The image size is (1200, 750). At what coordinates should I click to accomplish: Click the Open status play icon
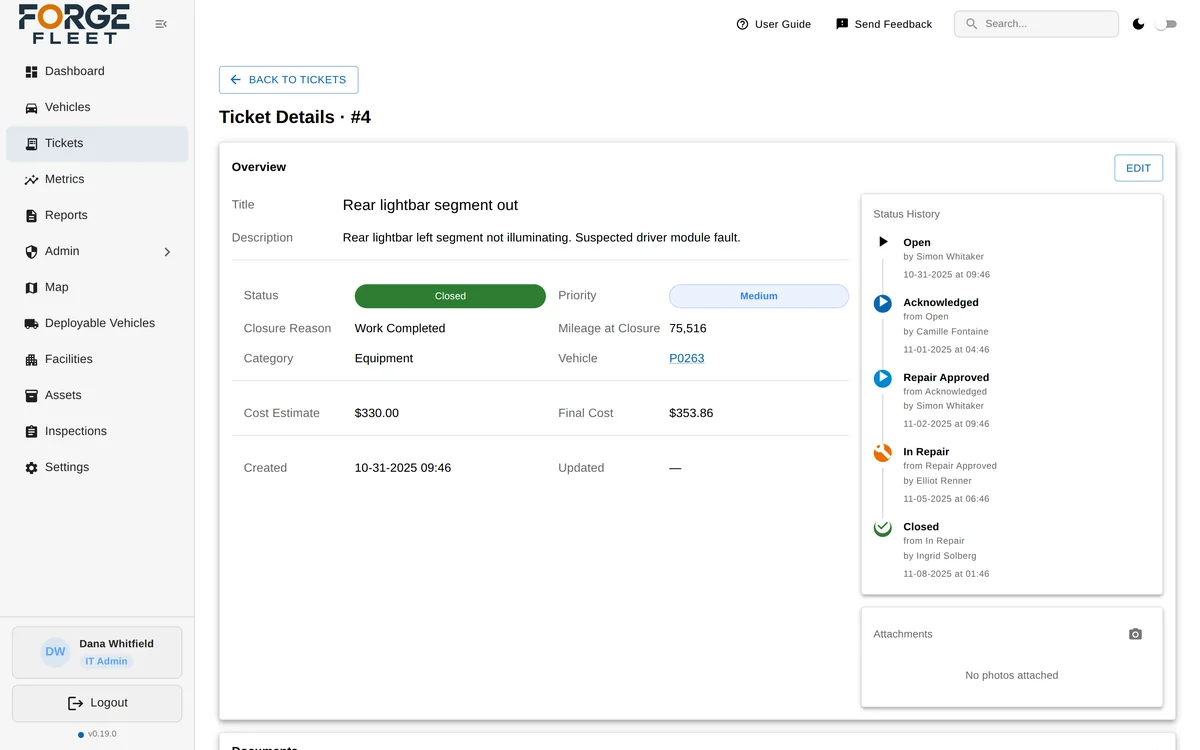[x=883, y=242]
